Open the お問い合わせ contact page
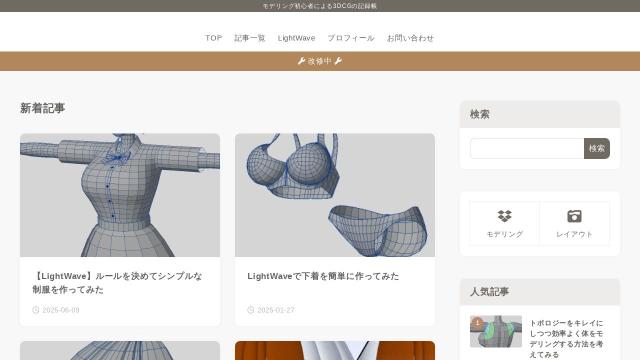 410,38
